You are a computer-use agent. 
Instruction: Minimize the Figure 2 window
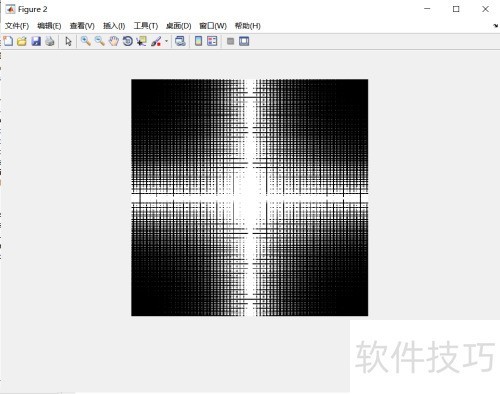[x=427, y=9]
